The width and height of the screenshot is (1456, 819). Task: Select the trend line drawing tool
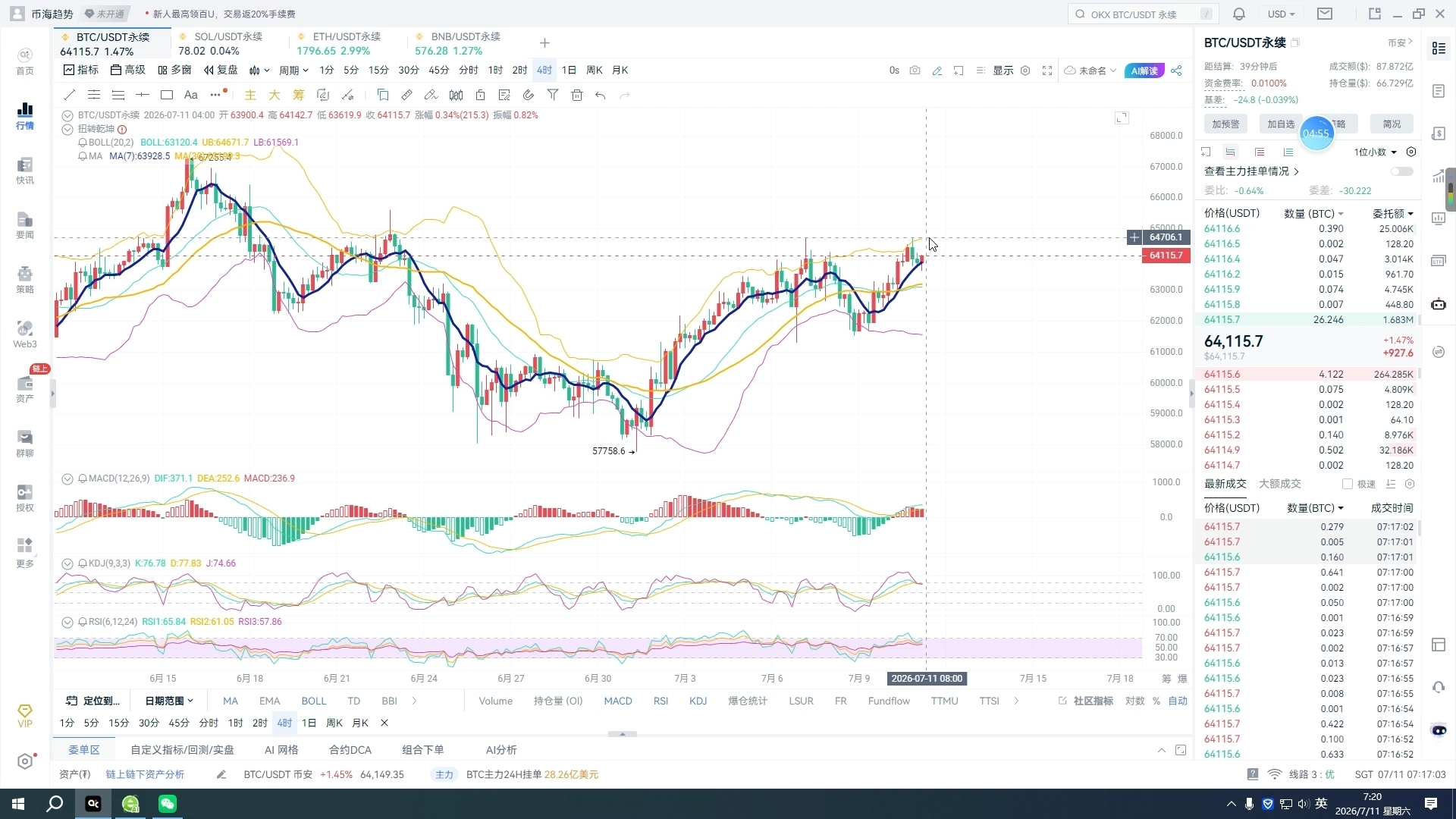(x=70, y=95)
